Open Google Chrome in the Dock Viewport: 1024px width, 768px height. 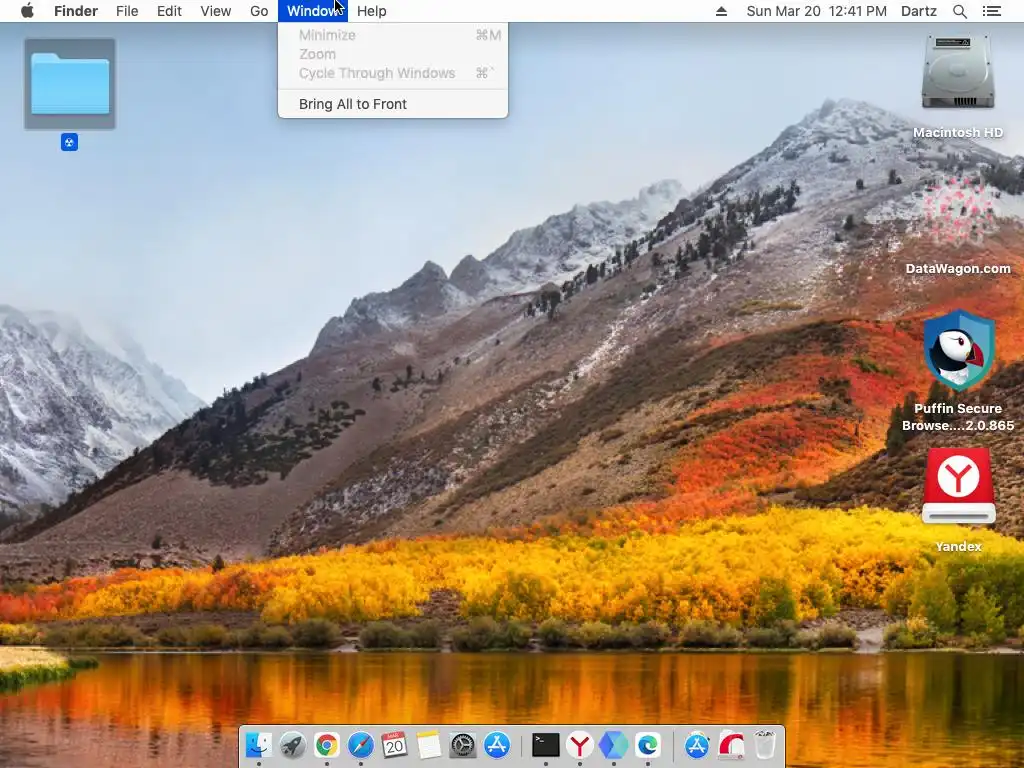tap(327, 744)
